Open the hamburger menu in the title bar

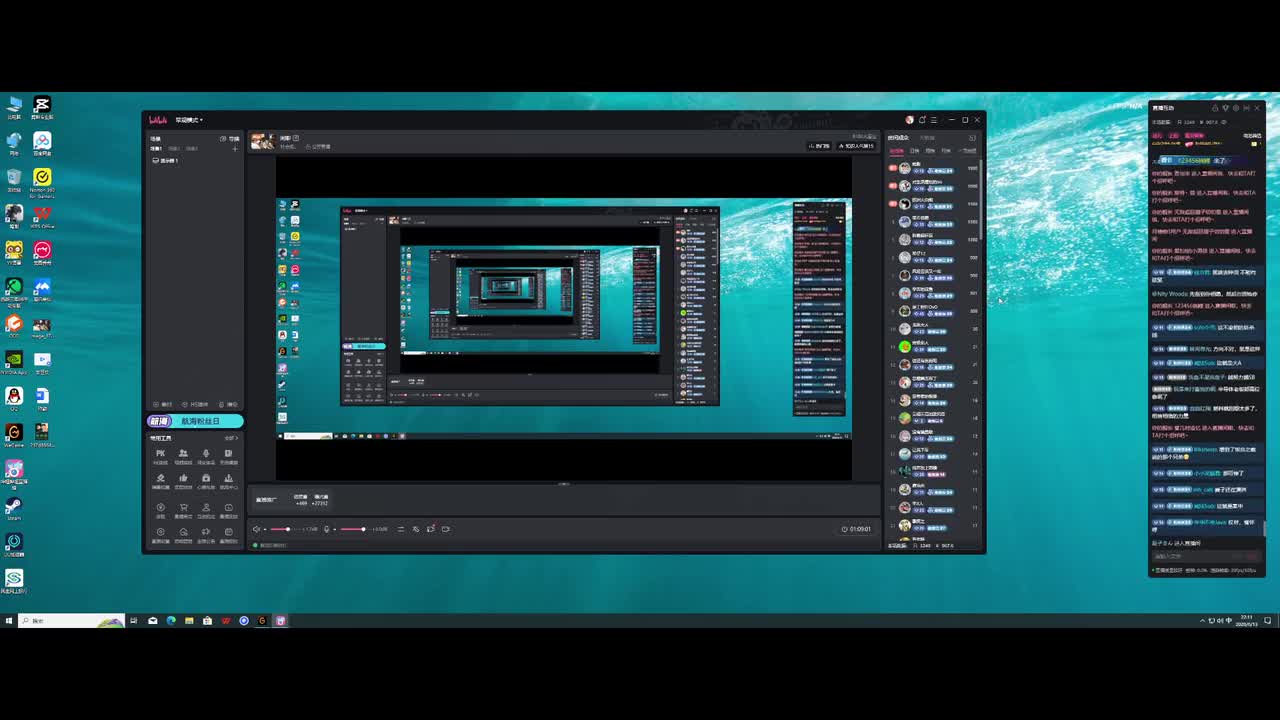point(934,120)
